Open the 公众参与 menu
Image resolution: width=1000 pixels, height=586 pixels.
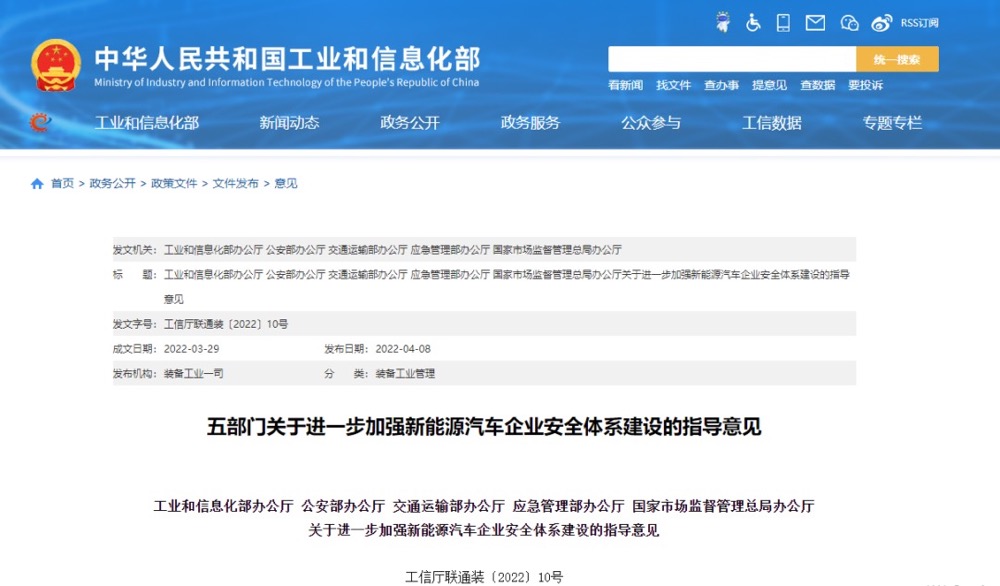pyautogui.click(x=651, y=123)
